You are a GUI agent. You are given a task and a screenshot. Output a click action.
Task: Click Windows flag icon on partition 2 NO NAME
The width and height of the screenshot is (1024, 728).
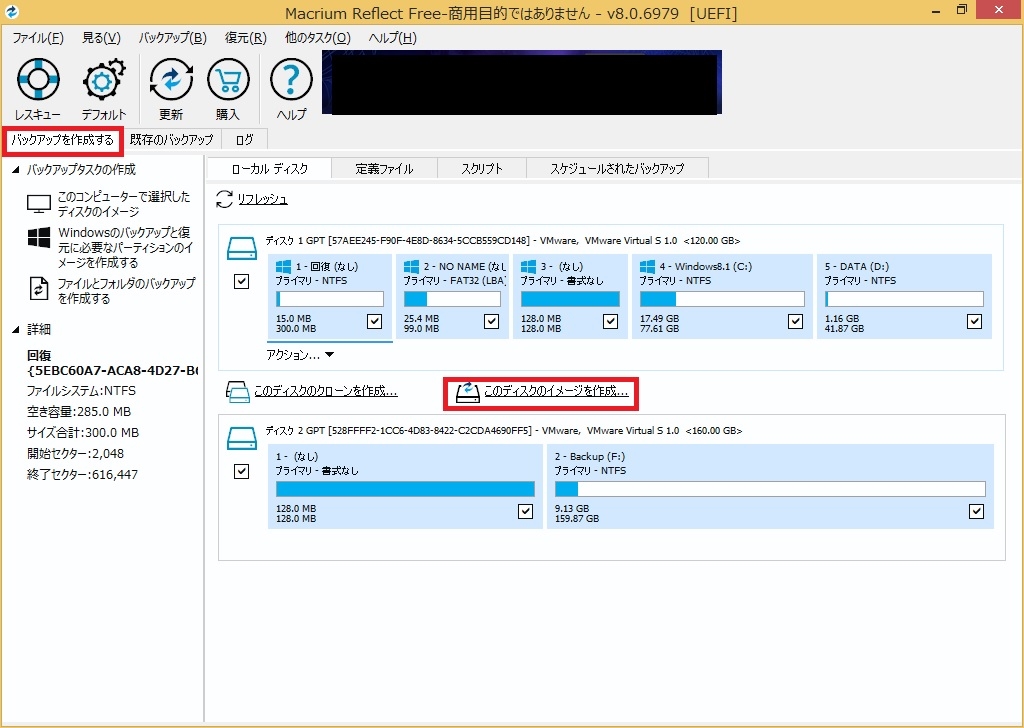pos(411,266)
